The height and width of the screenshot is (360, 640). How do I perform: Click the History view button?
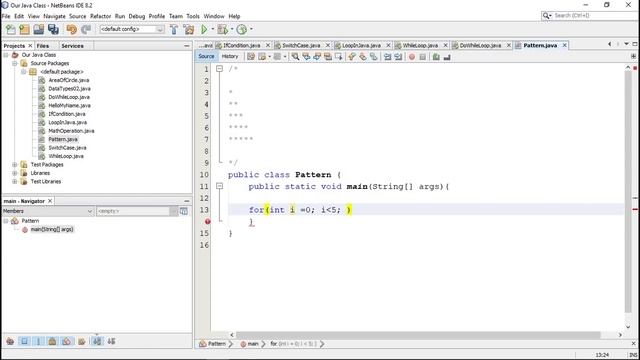(x=230, y=56)
